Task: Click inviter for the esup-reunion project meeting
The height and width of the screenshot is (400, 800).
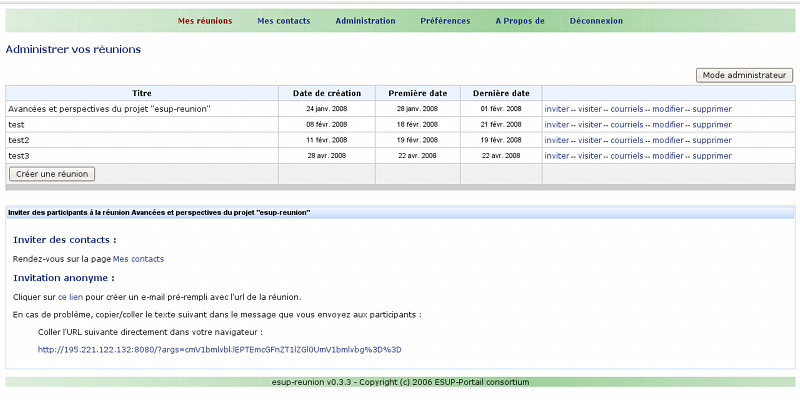Action: click(556, 109)
